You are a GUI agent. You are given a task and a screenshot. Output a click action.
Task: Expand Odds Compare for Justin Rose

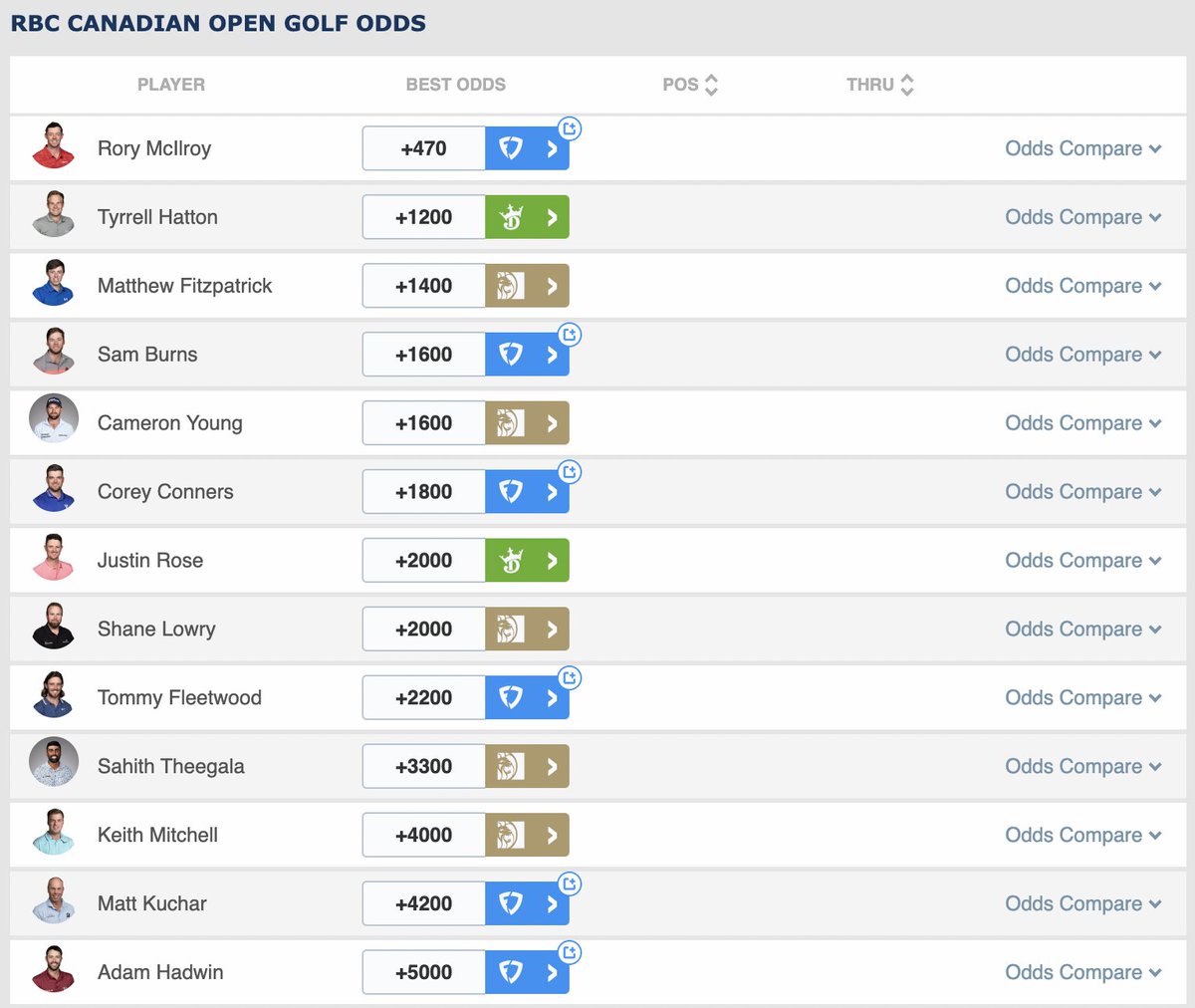tap(1083, 561)
